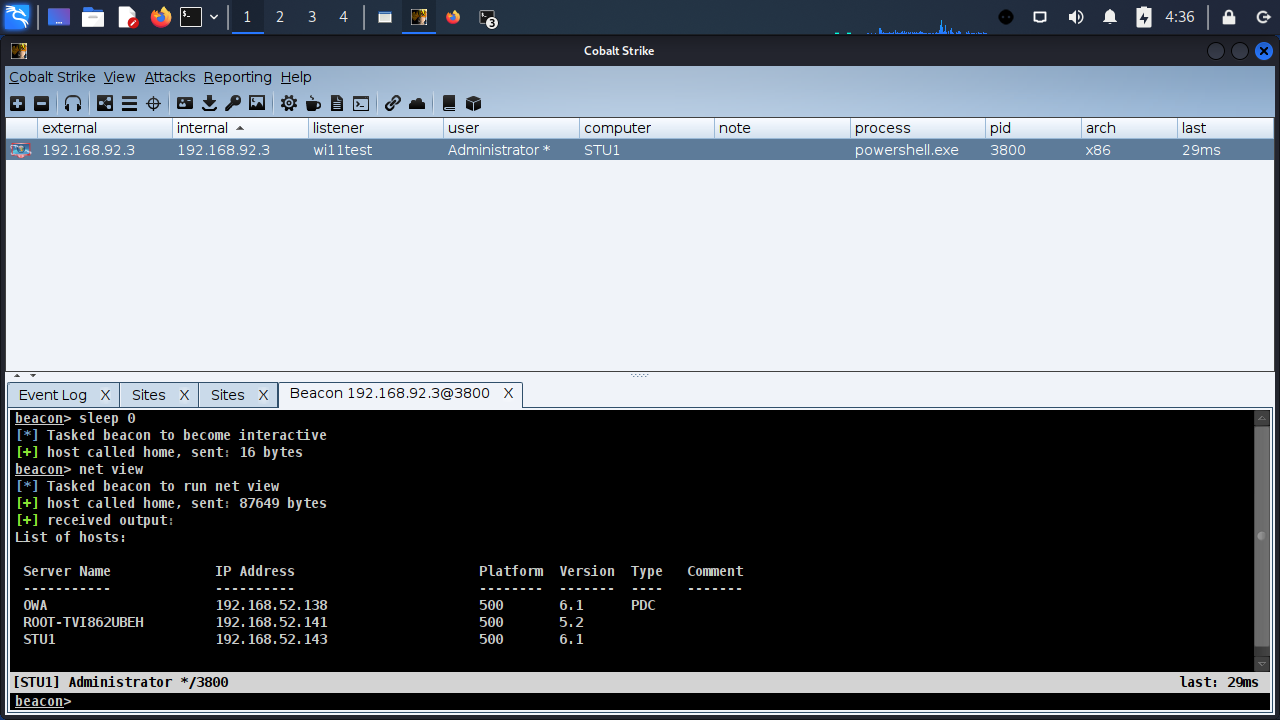Sort sessions by note column header
The height and width of the screenshot is (720, 1280).
point(782,128)
